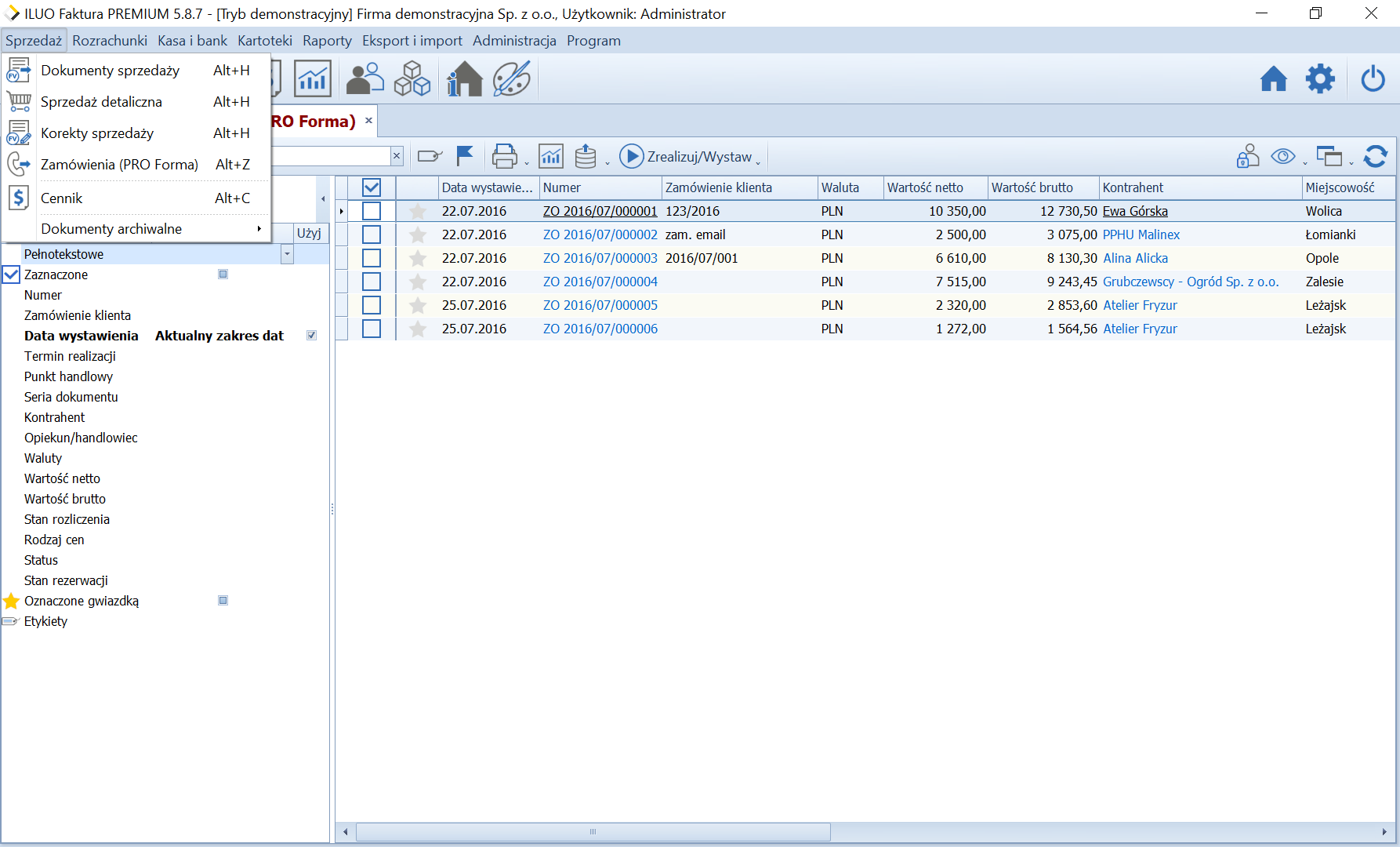
Task: Select Dokumenty sprzedaży menu entry
Action: point(136,70)
